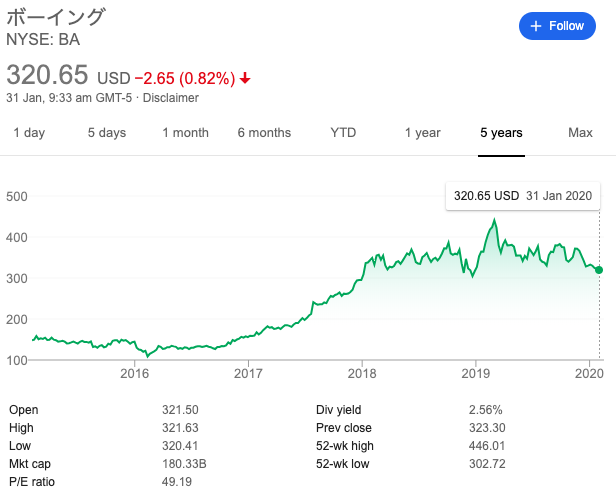The image size is (616, 494).
Task: Click the Mkt cap value 180.33B
Action: (184, 464)
